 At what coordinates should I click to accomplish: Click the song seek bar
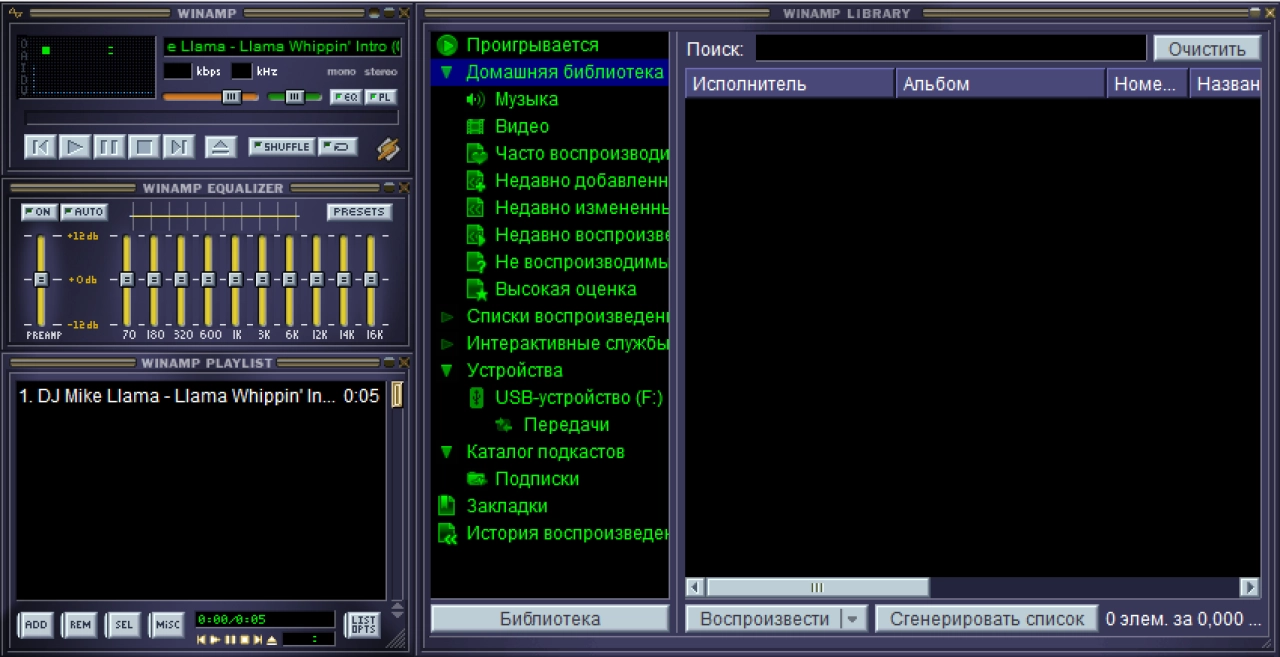211,118
